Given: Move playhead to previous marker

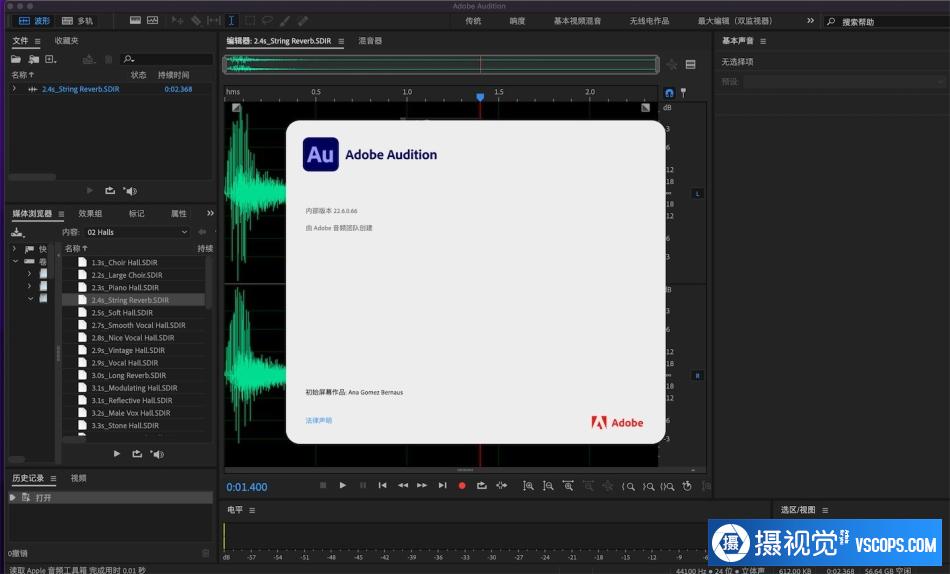Looking at the screenshot, I should tap(382, 485).
